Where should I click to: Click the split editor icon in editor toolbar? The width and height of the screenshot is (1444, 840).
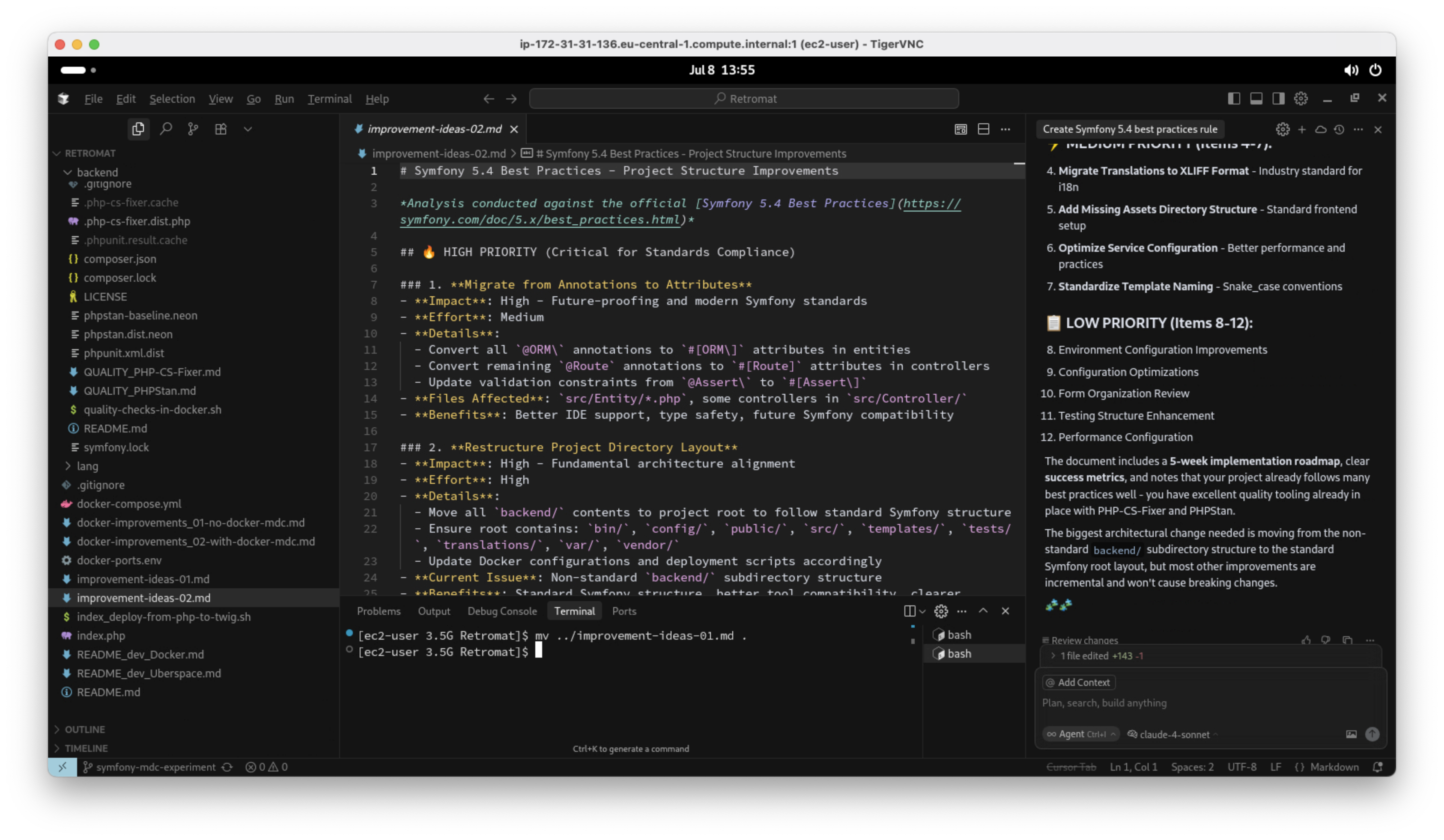[x=983, y=129]
